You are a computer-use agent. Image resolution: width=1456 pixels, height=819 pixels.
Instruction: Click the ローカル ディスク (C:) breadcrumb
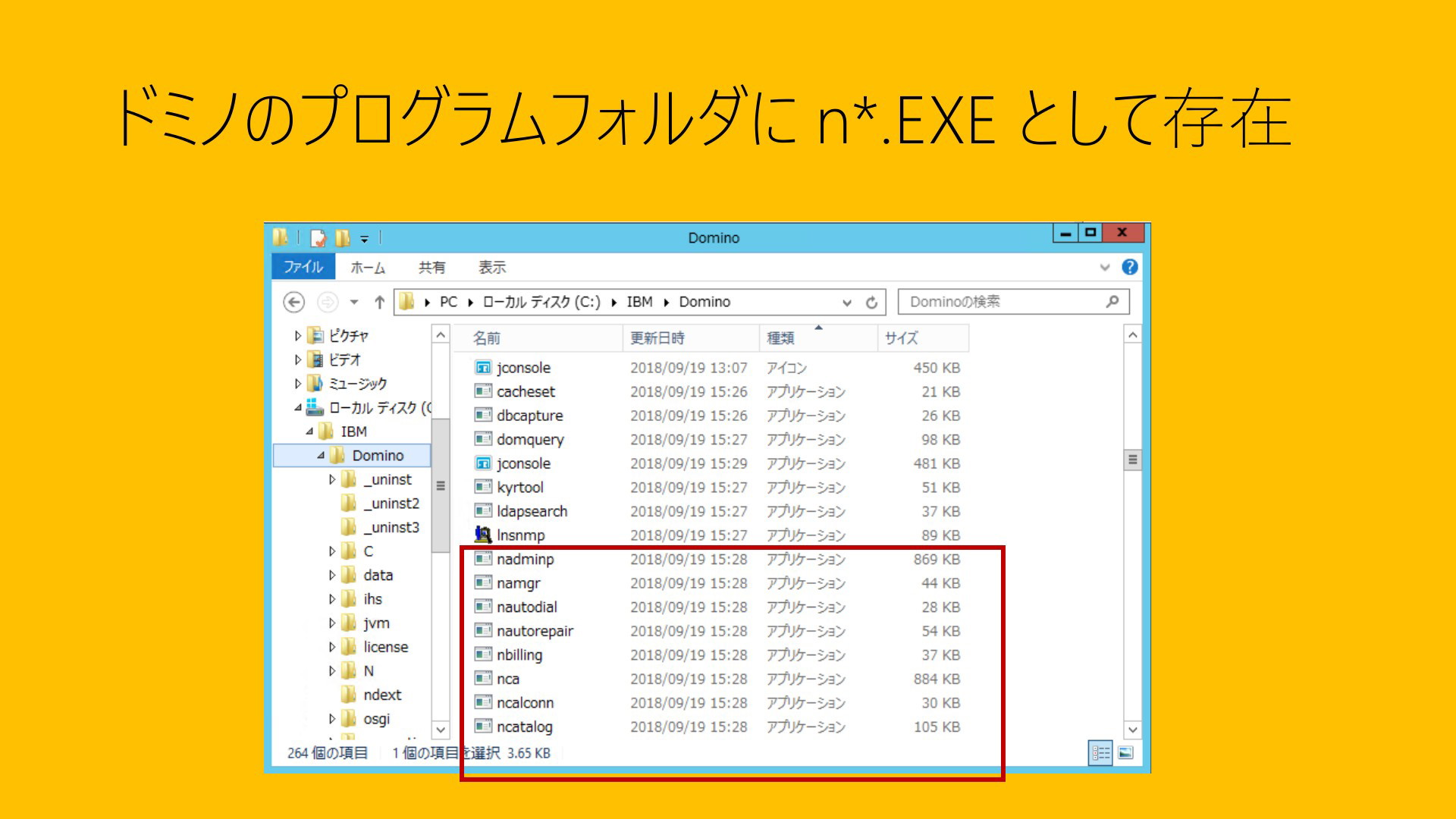(x=541, y=302)
